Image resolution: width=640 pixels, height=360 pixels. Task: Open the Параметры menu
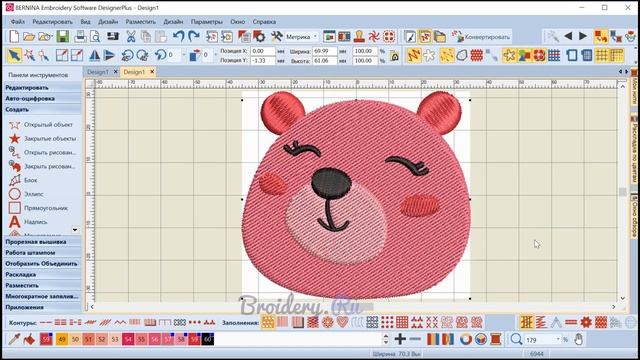tap(207, 22)
